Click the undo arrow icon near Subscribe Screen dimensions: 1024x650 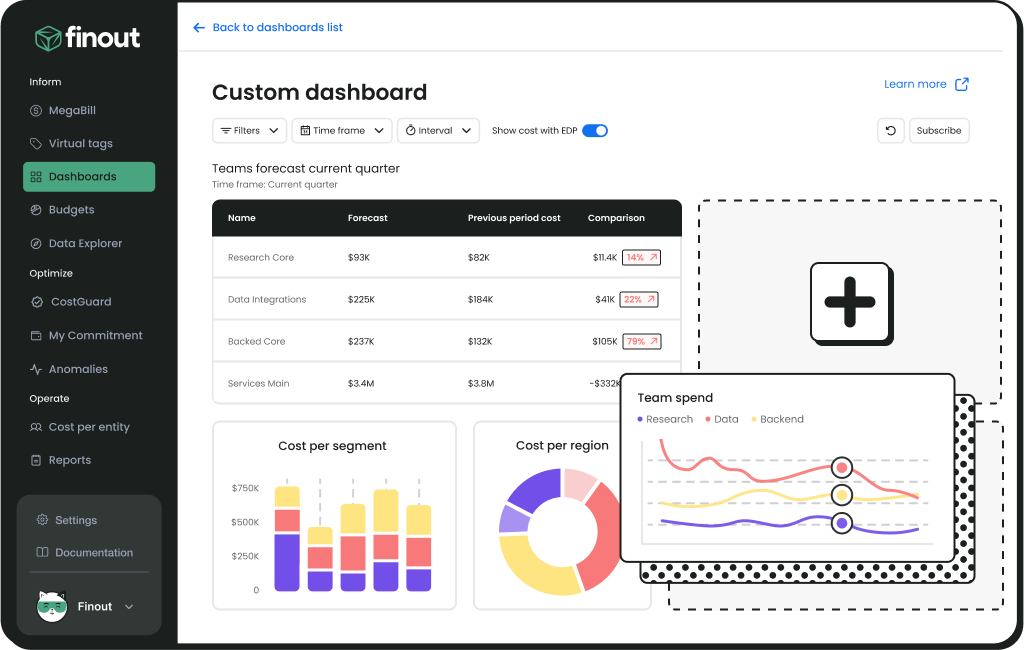pyautogui.click(x=890, y=130)
